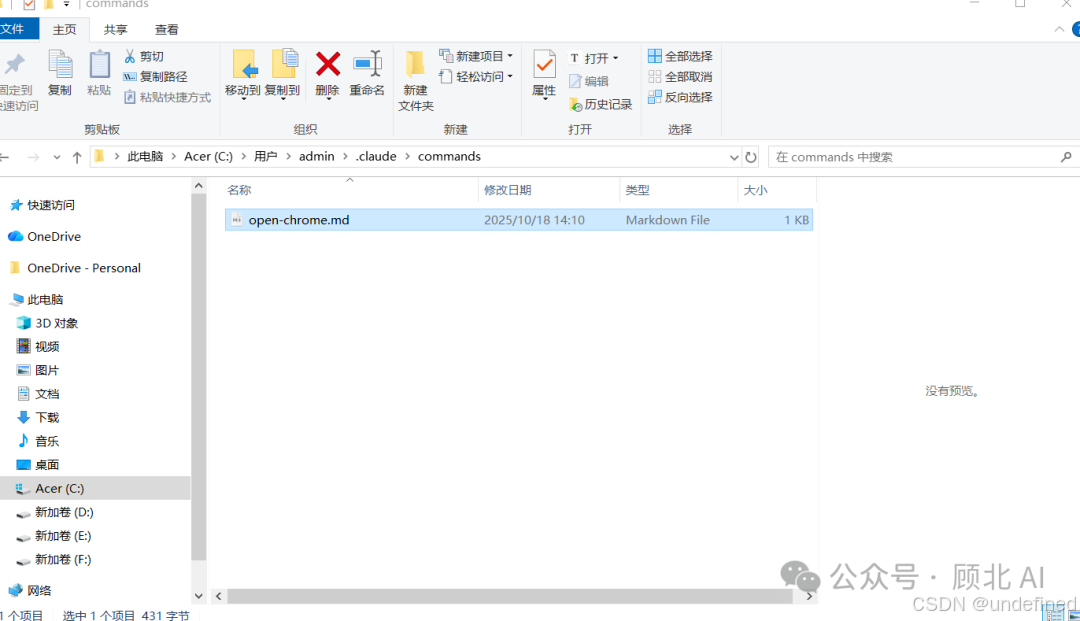Open the New item (新建项目) dropdown

(476, 56)
